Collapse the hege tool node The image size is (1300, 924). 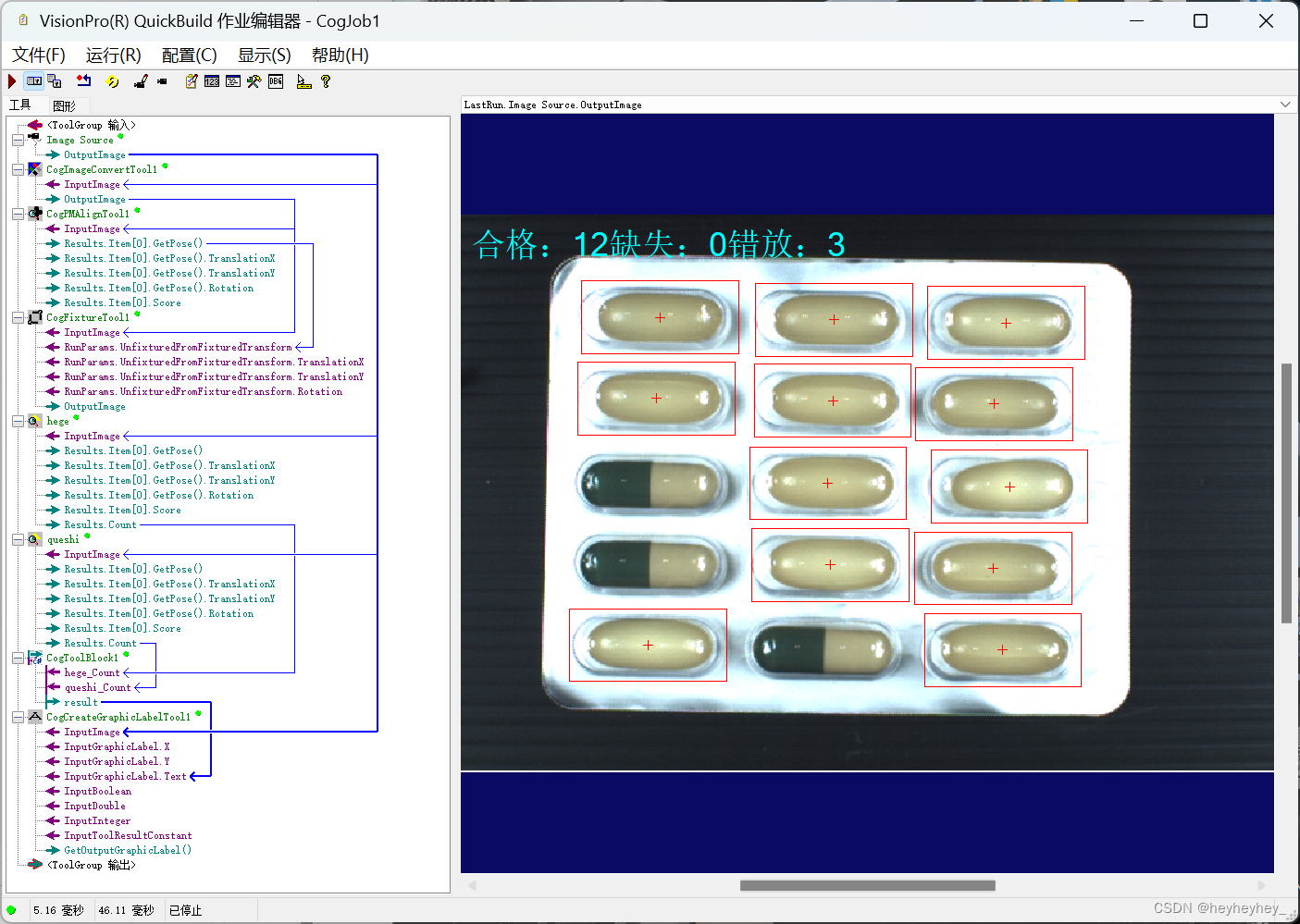(x=18, y=421)
